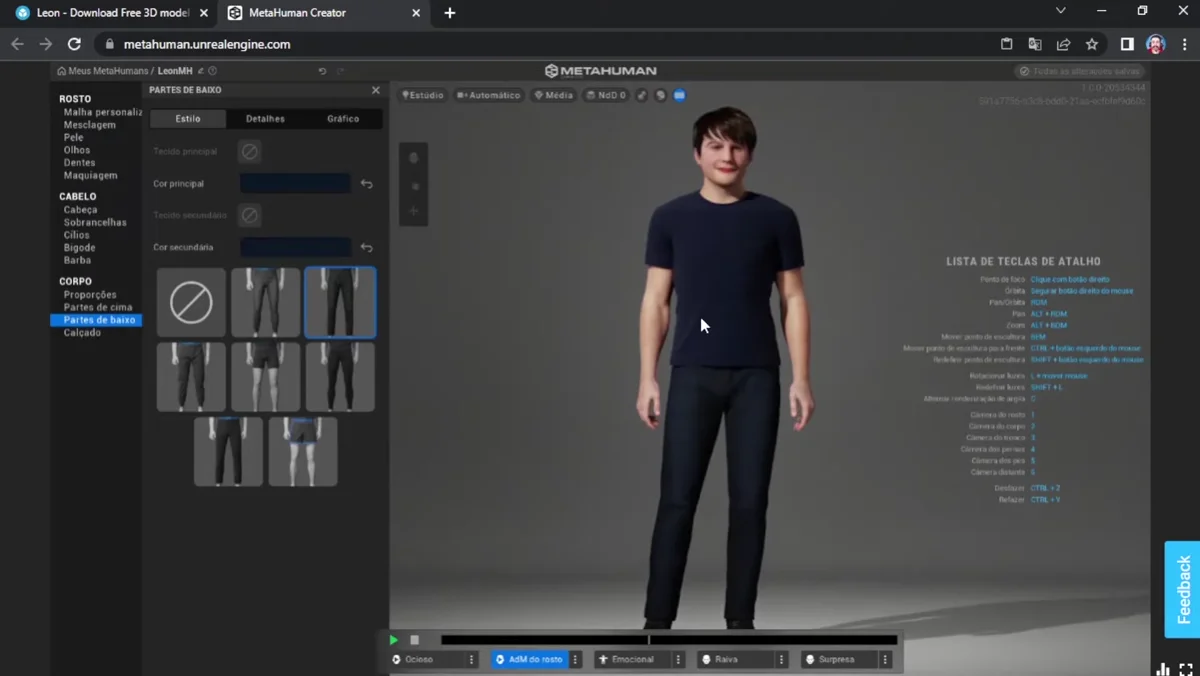Open the Mesclagem section
Viewport: 1200px width, 676px height.
coord(90,125)
